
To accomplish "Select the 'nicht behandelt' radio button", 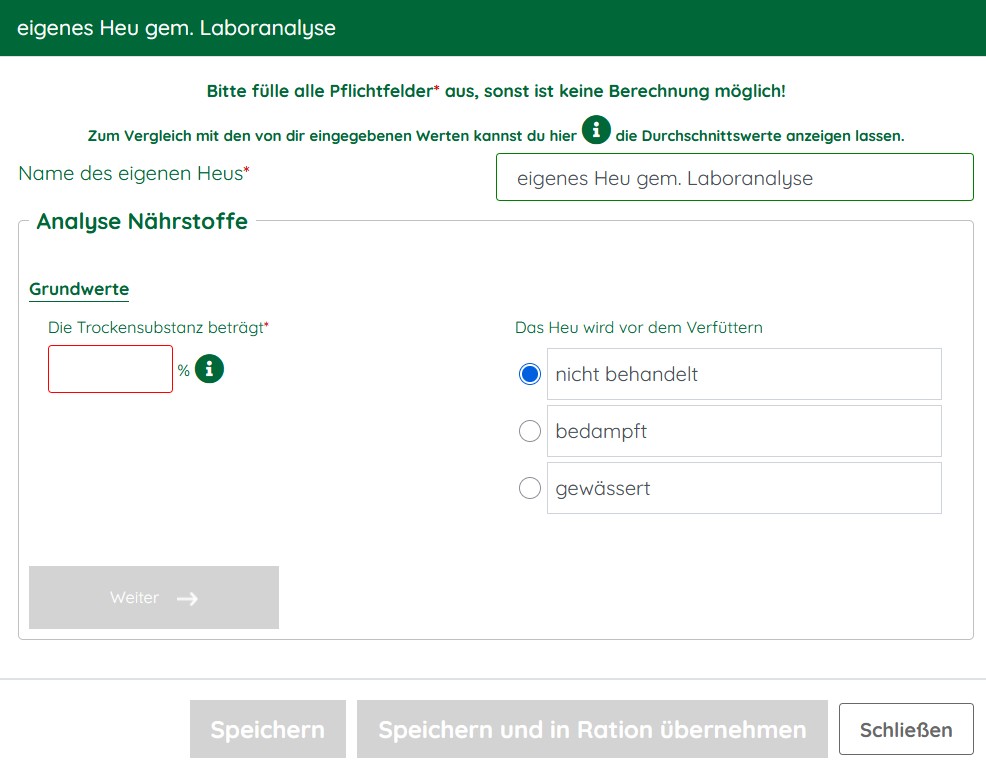I will (530, 374).
